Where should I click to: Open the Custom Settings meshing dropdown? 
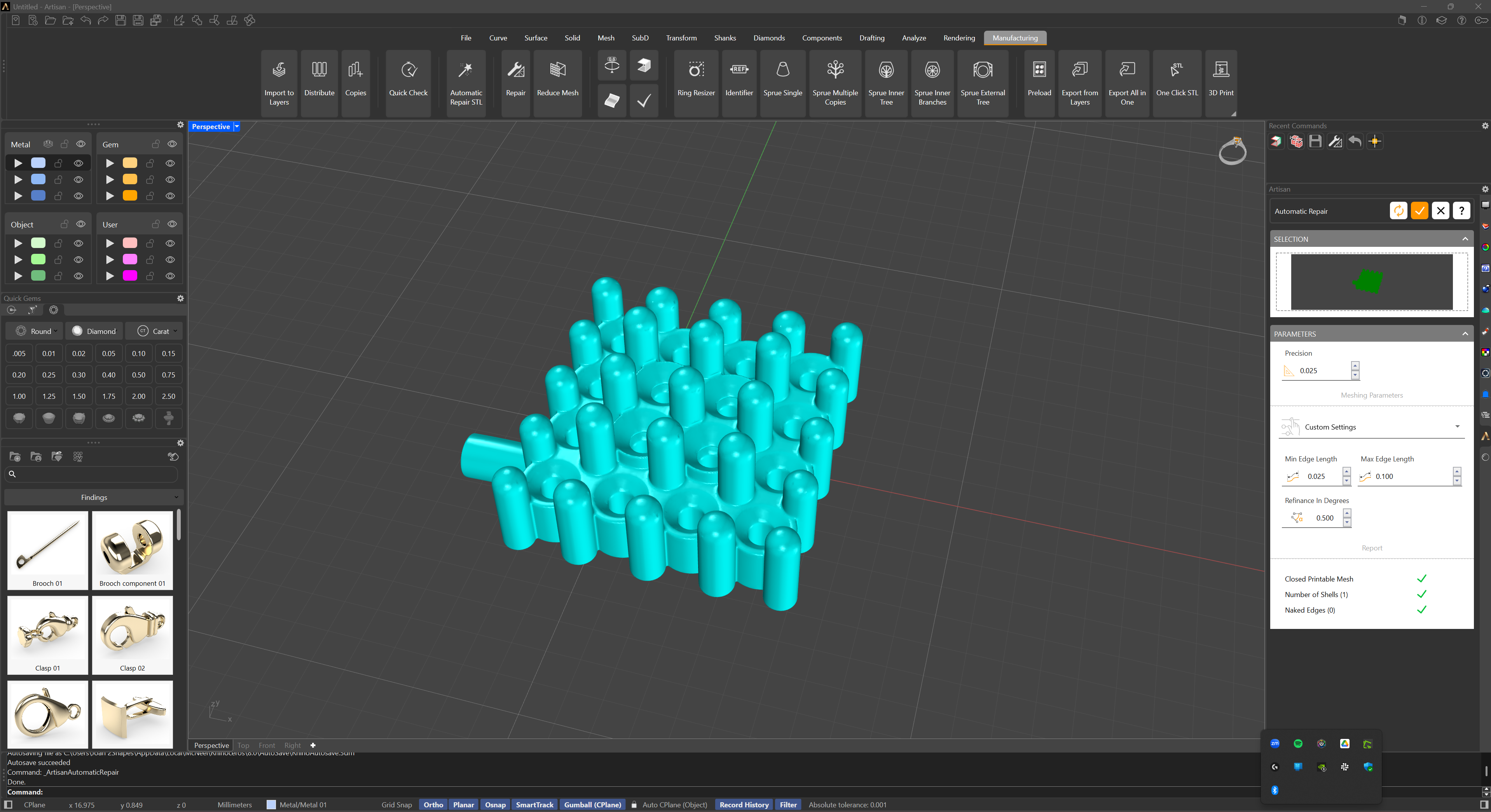pyautogui.click(x=1371, y=427)
